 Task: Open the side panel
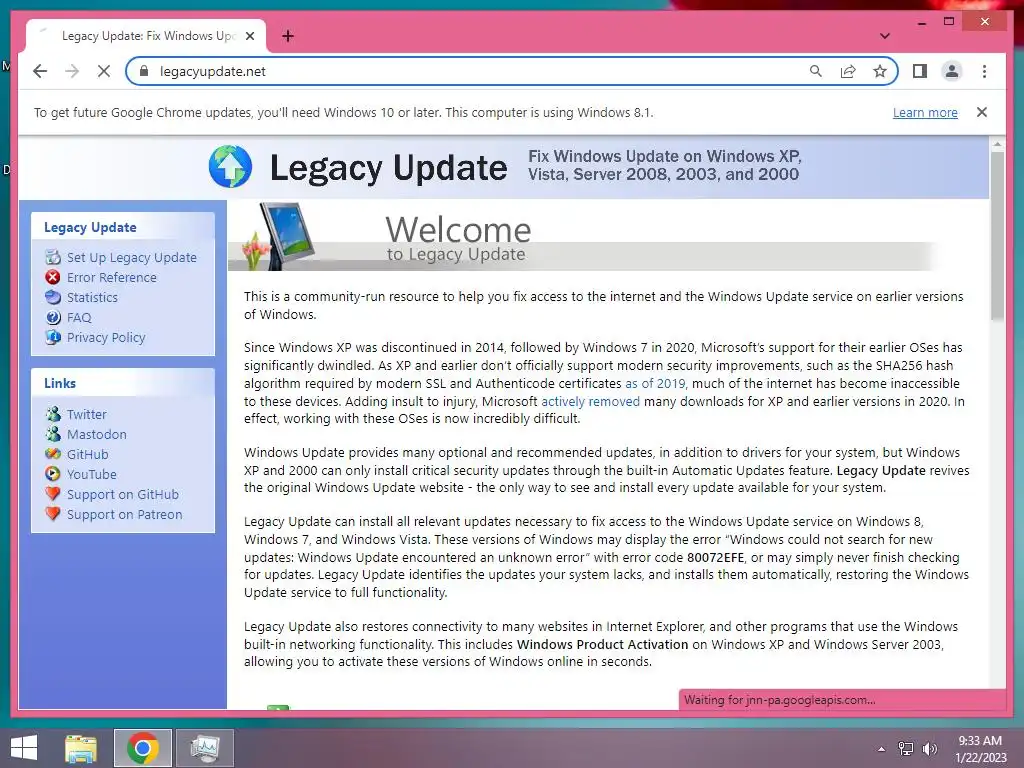pyautogui.click(x=920, y=71)
